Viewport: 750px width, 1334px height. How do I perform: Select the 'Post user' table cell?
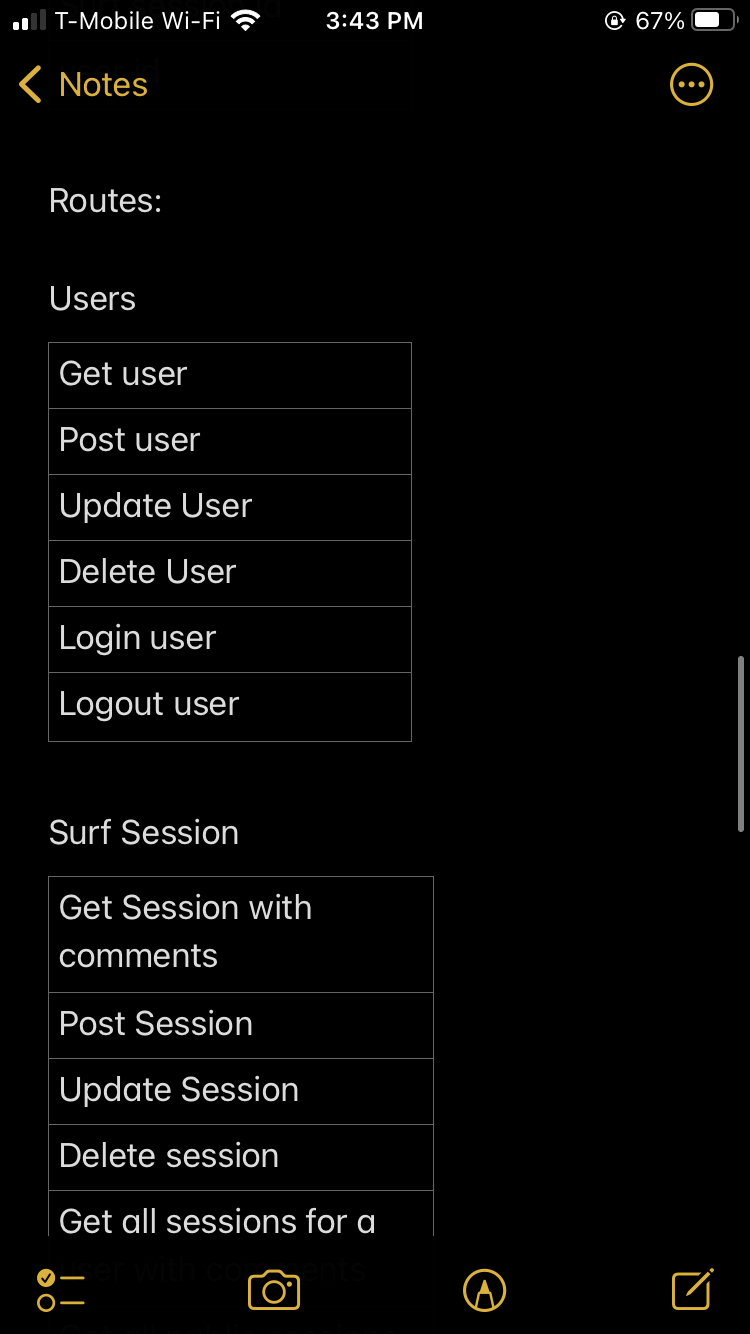coord(230,441)
